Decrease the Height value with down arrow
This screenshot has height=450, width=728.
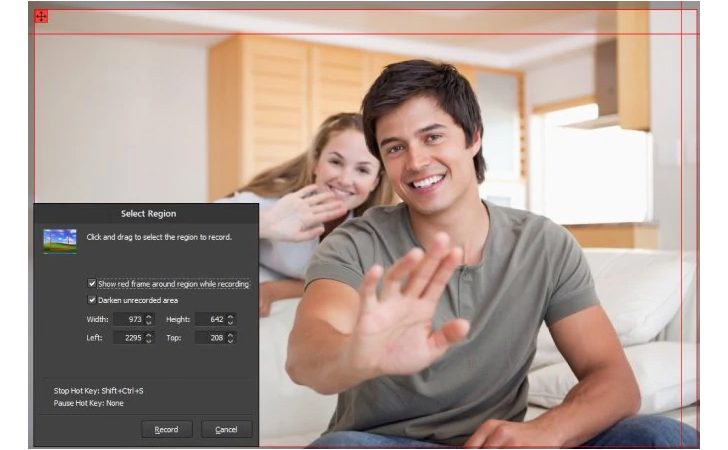point(231,323)
